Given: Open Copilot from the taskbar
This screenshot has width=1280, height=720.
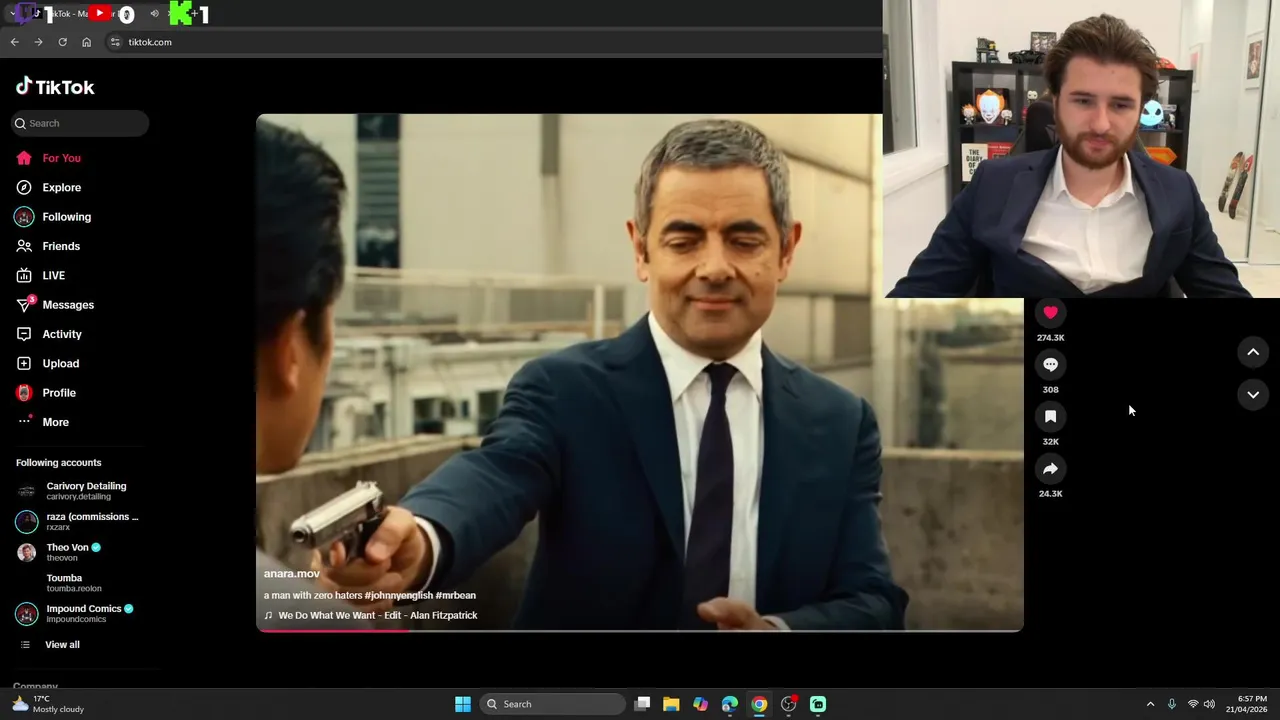Looking at the screenshot, I should pos(700,704).
